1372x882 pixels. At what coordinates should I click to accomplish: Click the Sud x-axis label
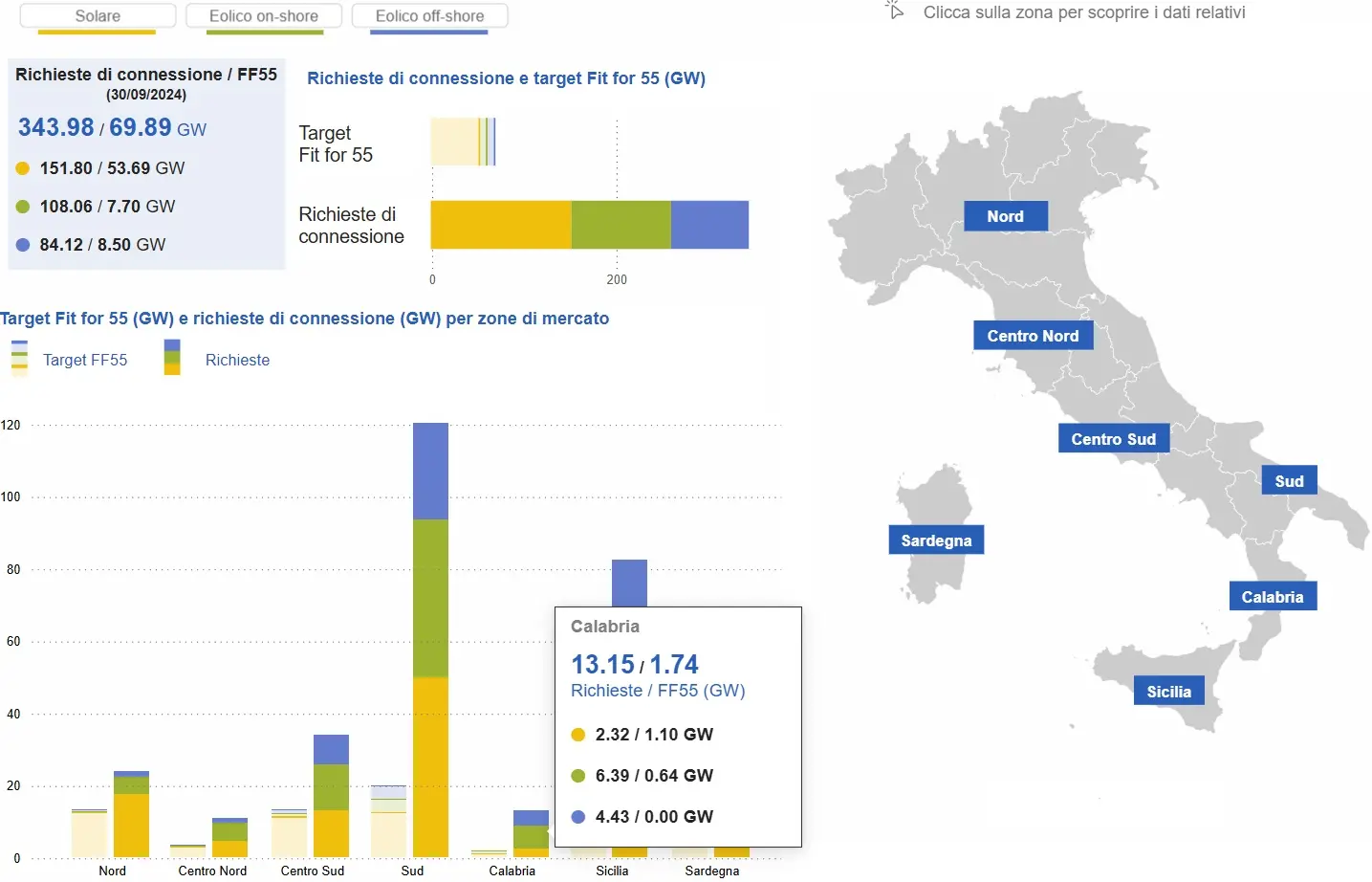[x=412, y=871]
